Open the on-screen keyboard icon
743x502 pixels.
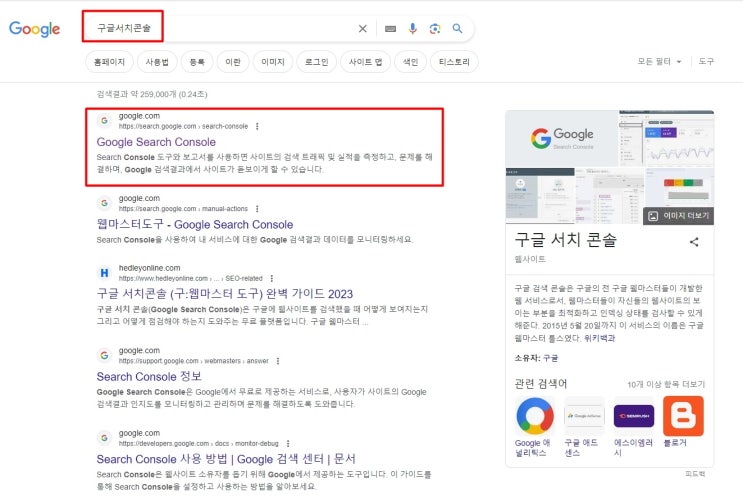[390, 29]
